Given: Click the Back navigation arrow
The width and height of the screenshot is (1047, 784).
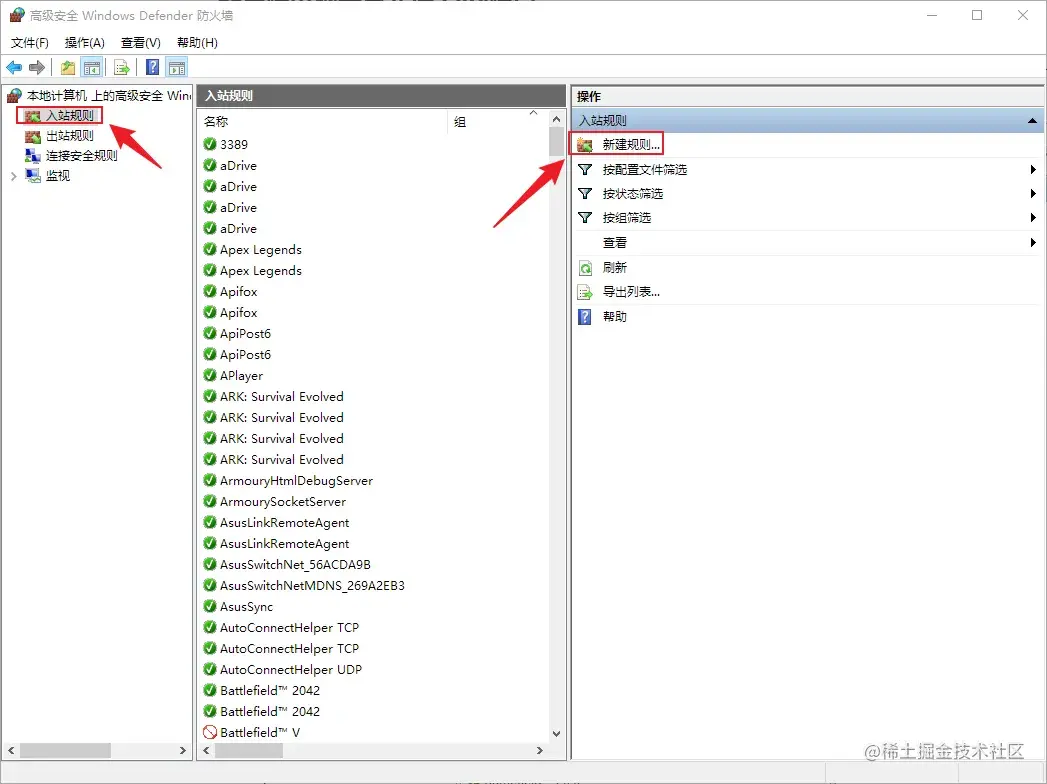Looking at the screenshot, I should pos(13,67).
